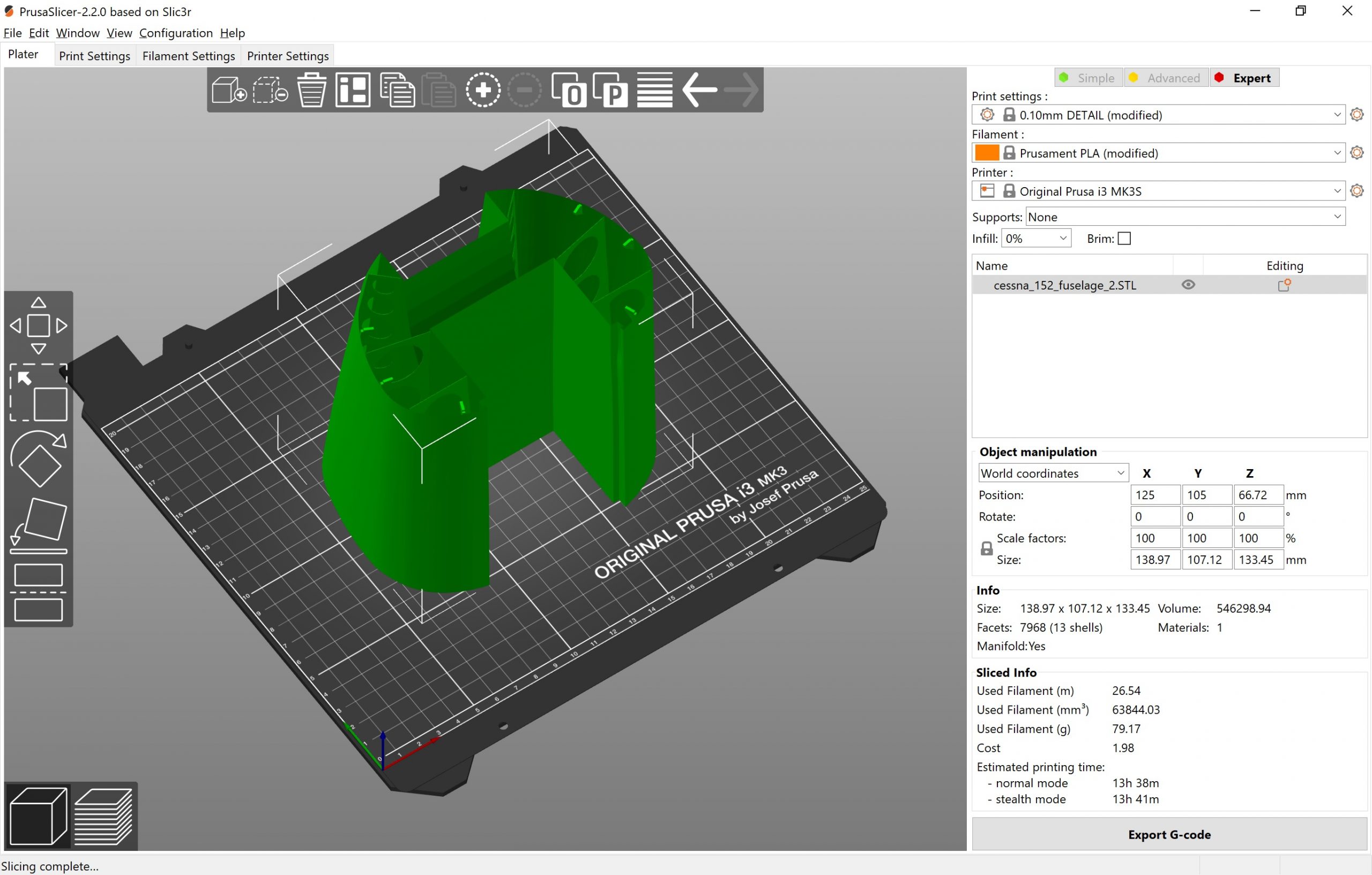1372x875 pixels.
Task: Click the Position X input field
Action: pyautogui.click(x=1154, y=495)
